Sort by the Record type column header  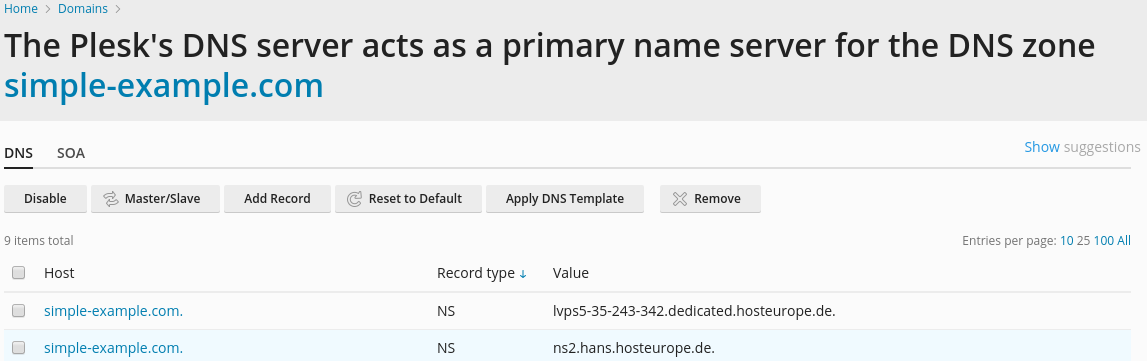(475, 273)
